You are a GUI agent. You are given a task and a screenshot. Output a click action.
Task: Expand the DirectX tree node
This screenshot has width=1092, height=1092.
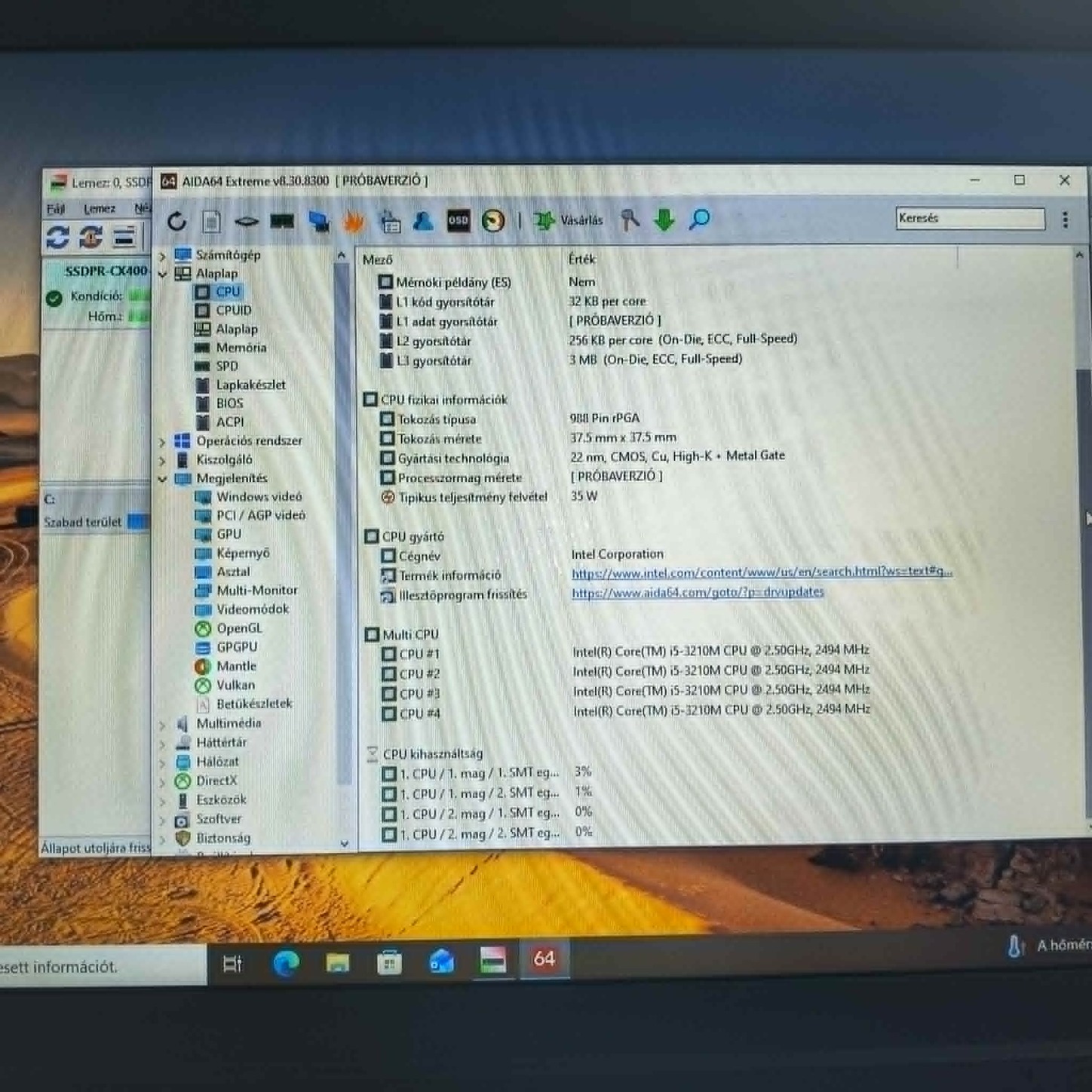pyautogui.click(x=162, y=782)
